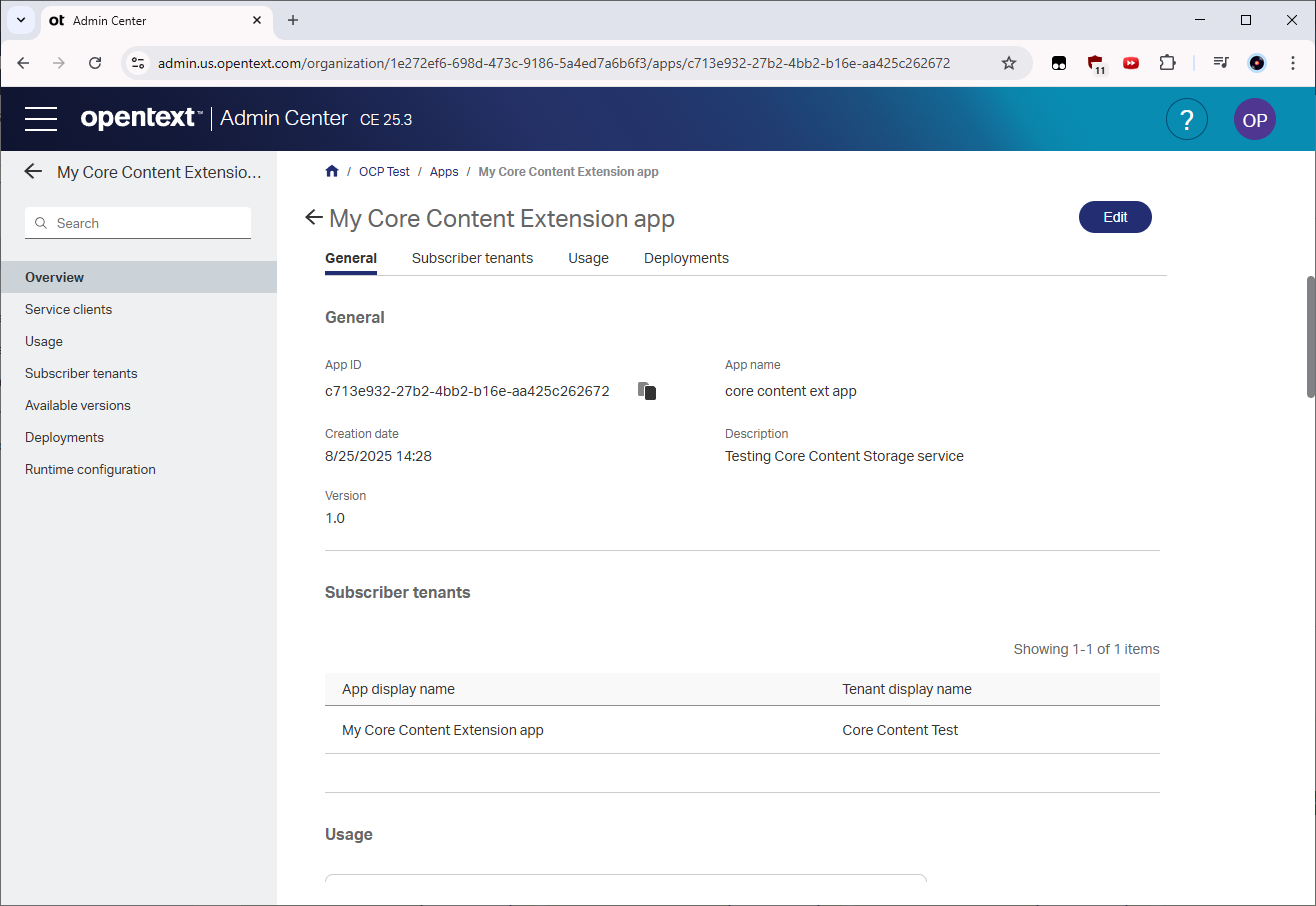Screen dimensions: 1316x906
Task: Close the Admin Center browser tab
Action: pos(257,20)
